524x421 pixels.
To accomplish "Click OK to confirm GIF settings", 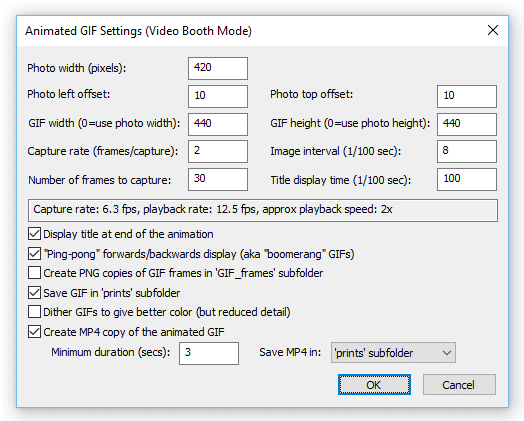I will (374, 385).
